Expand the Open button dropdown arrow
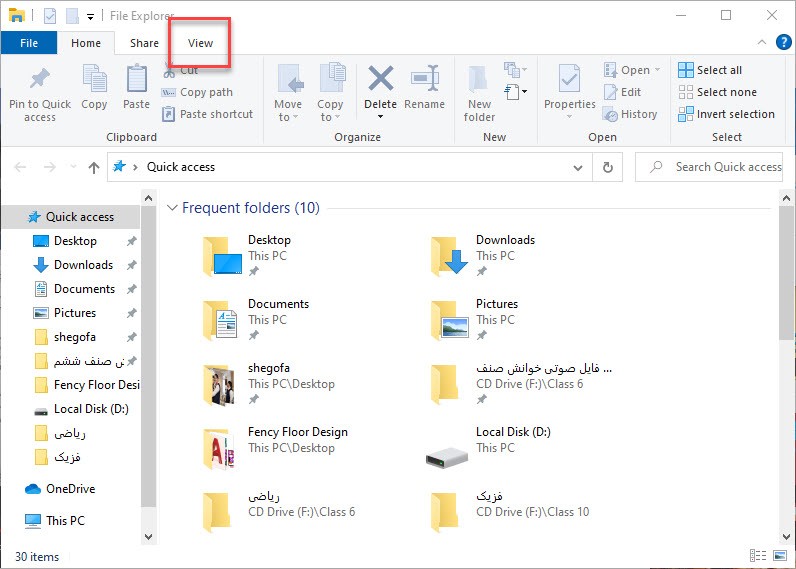The image size is (796, 569). tap(657, 70)
